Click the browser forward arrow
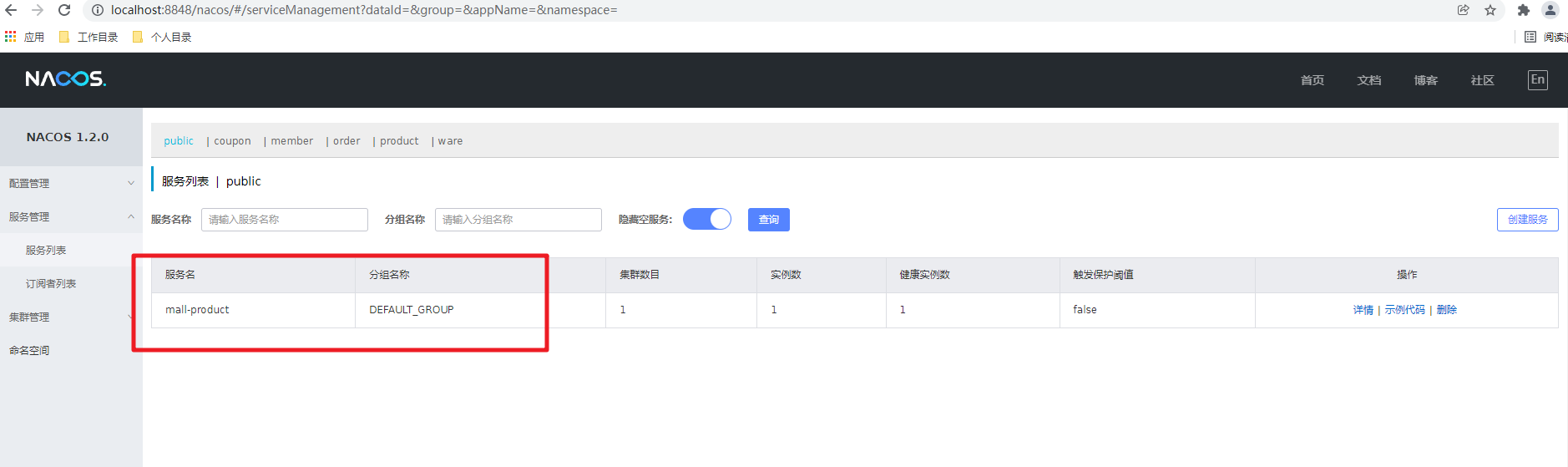The height and width of the screenshot is (467, 1568). coord(38,10)
